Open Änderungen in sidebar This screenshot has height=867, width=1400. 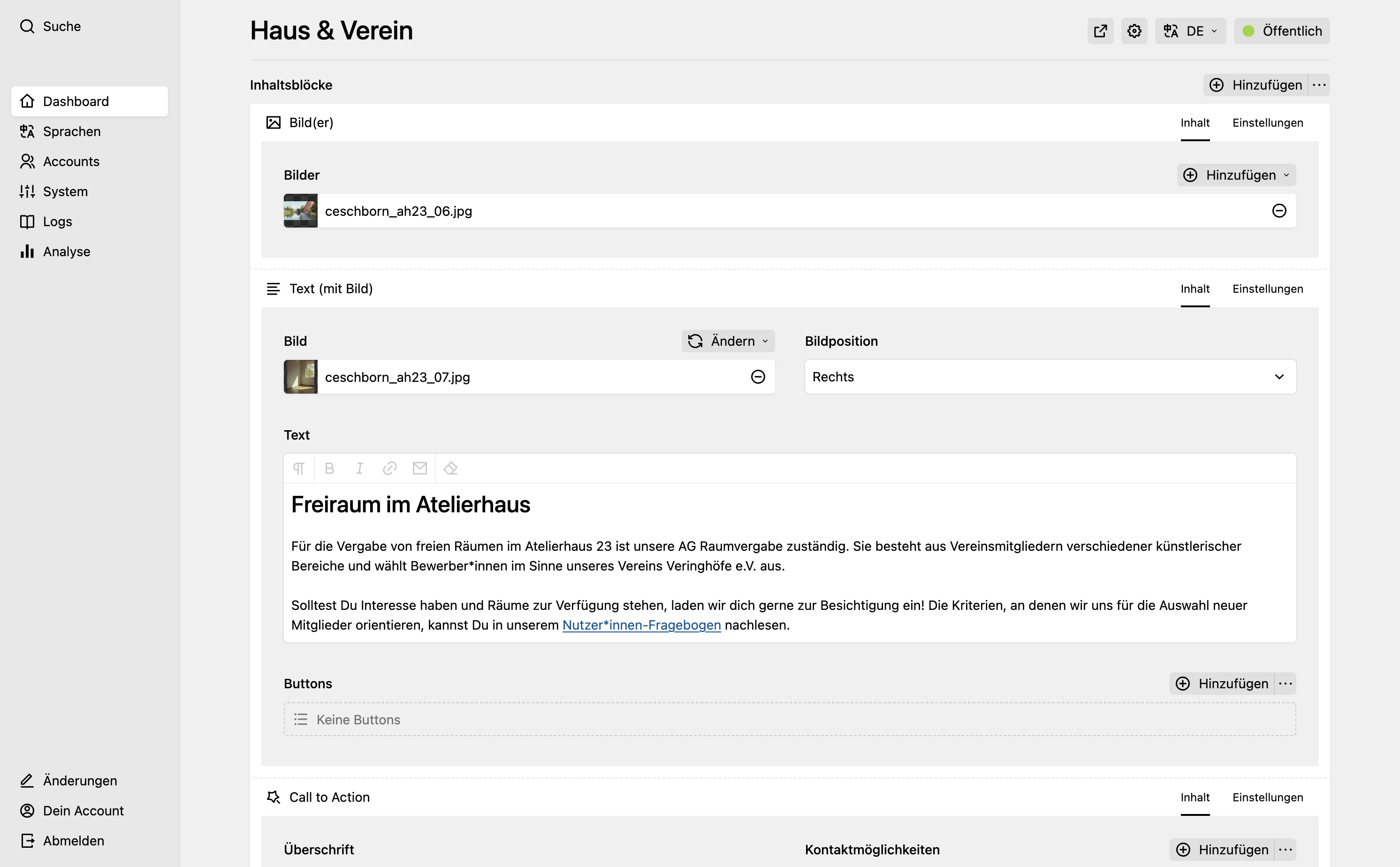point(90,780)
